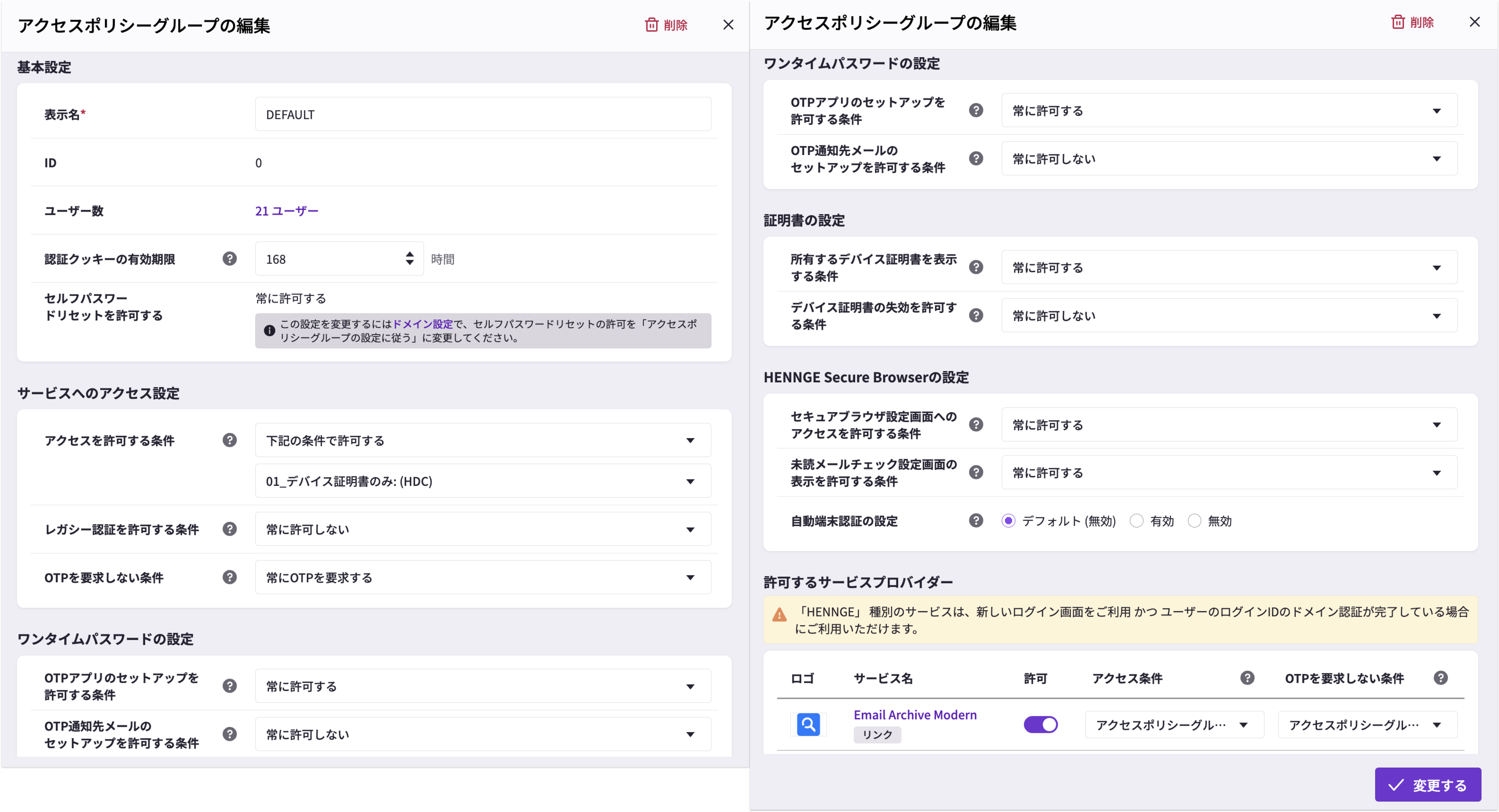The width and height of the screenshot is (1499, 812).
Task: Close the left edit panel with X
Action: (728, 24)
